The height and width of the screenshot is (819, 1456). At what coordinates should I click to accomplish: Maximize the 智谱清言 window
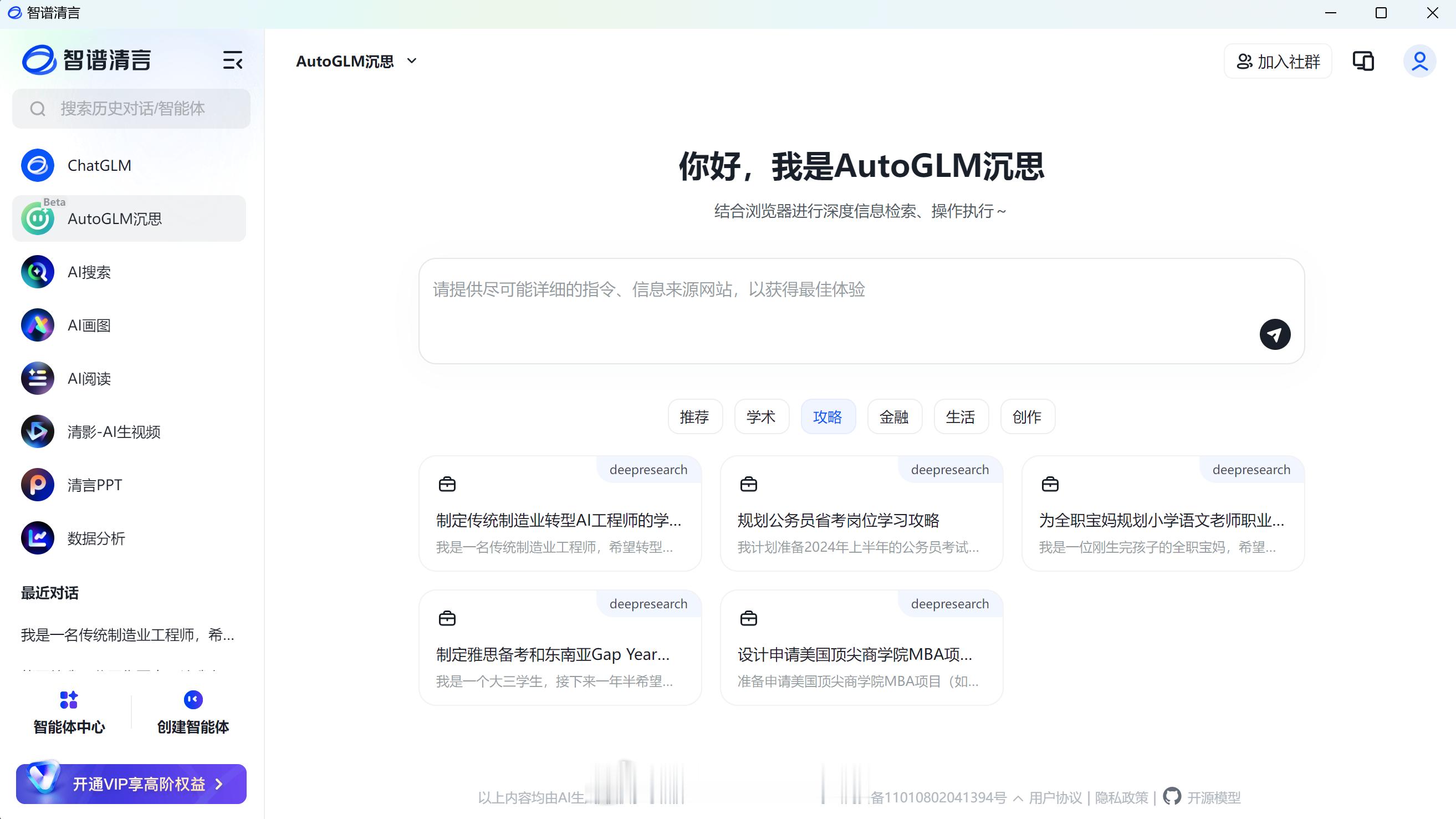point(1381,13)
